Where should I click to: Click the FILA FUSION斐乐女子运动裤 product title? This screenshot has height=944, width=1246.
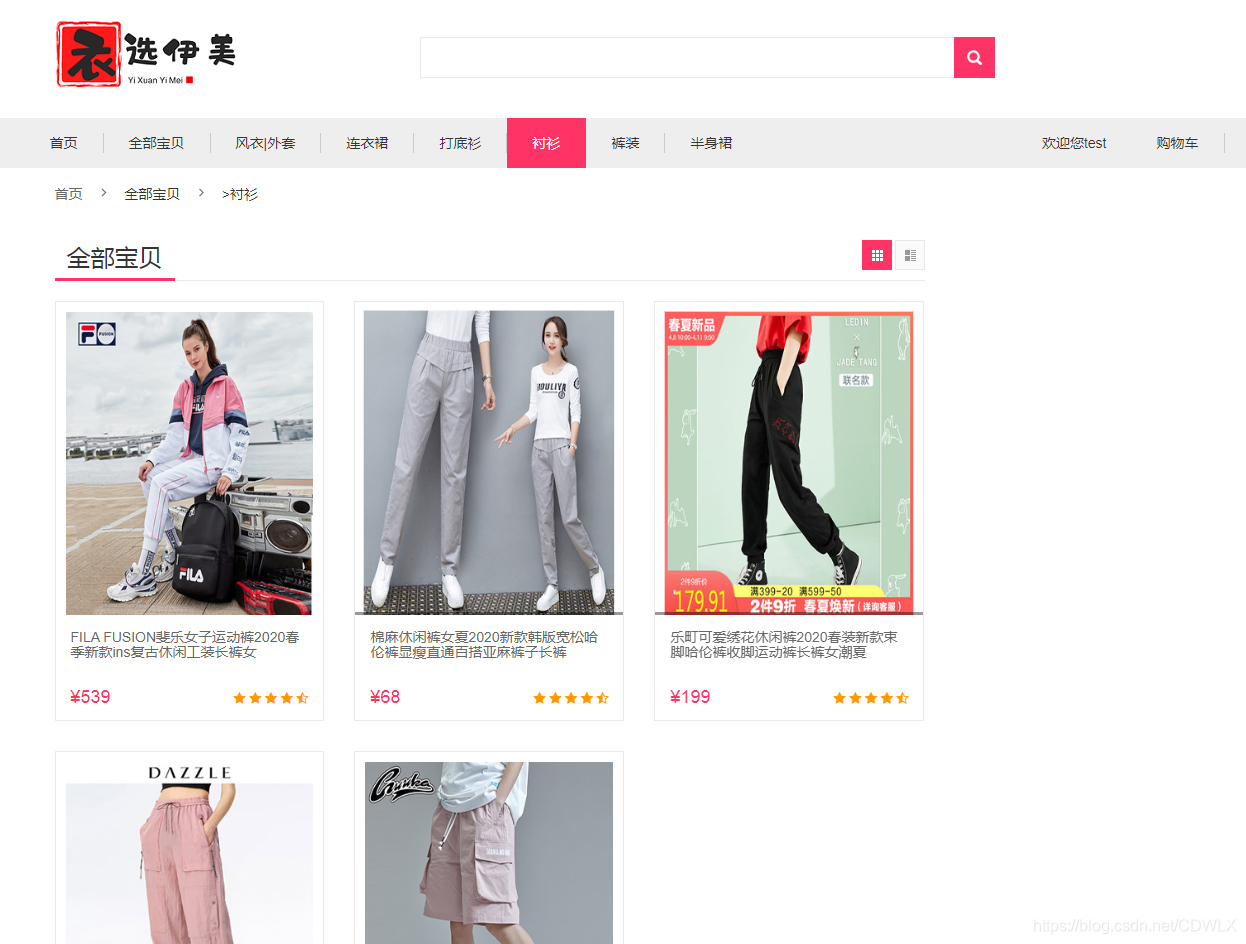tap(185, 644)
